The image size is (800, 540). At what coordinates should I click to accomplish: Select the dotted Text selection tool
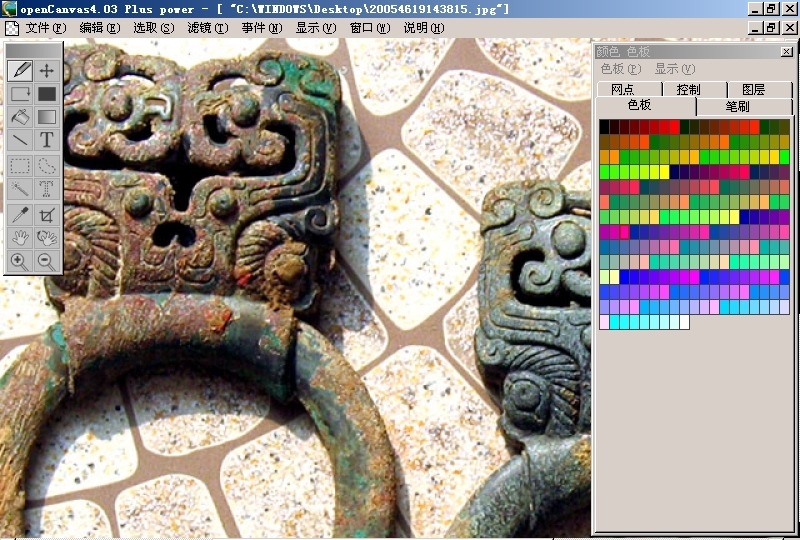point(46,189)
